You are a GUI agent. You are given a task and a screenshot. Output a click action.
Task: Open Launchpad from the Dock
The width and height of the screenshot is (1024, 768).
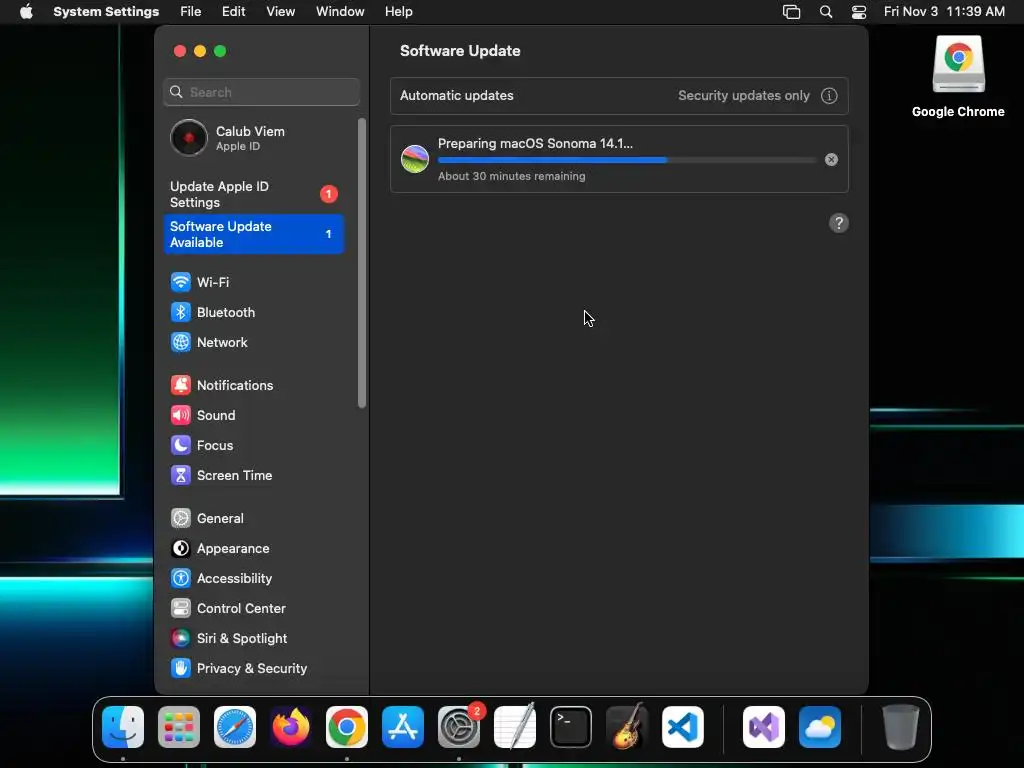pos(179,727)
